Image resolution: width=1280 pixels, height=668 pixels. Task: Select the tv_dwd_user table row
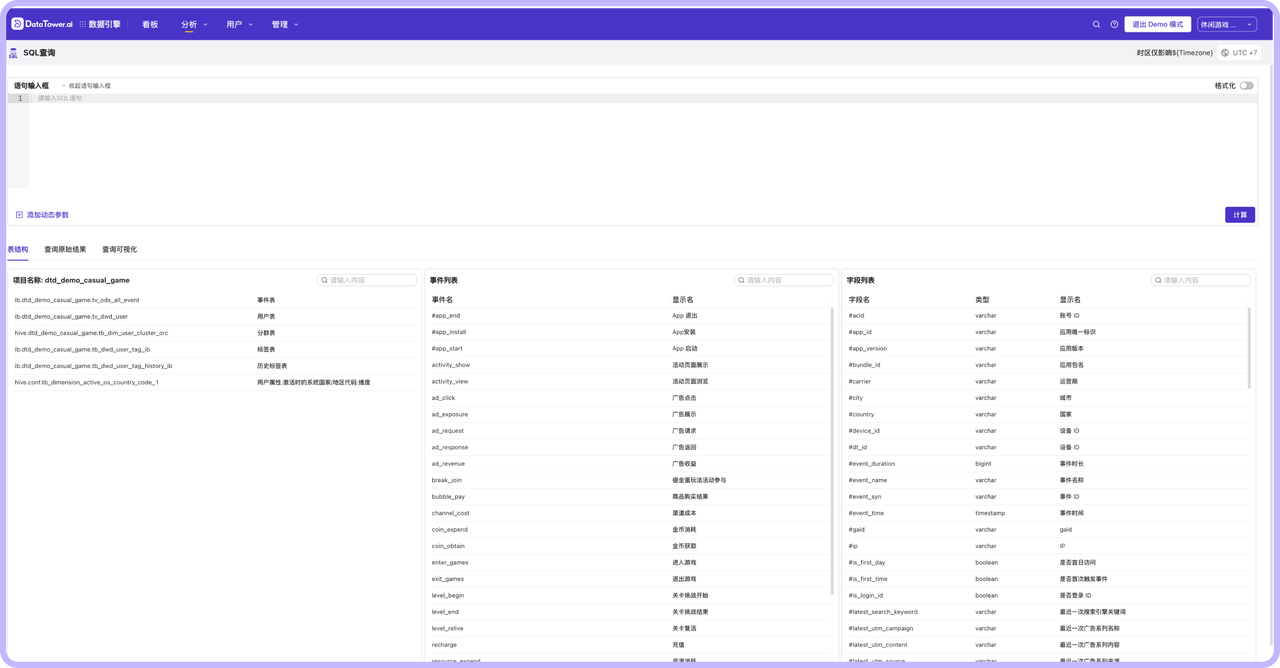click(x=71, y=316)
